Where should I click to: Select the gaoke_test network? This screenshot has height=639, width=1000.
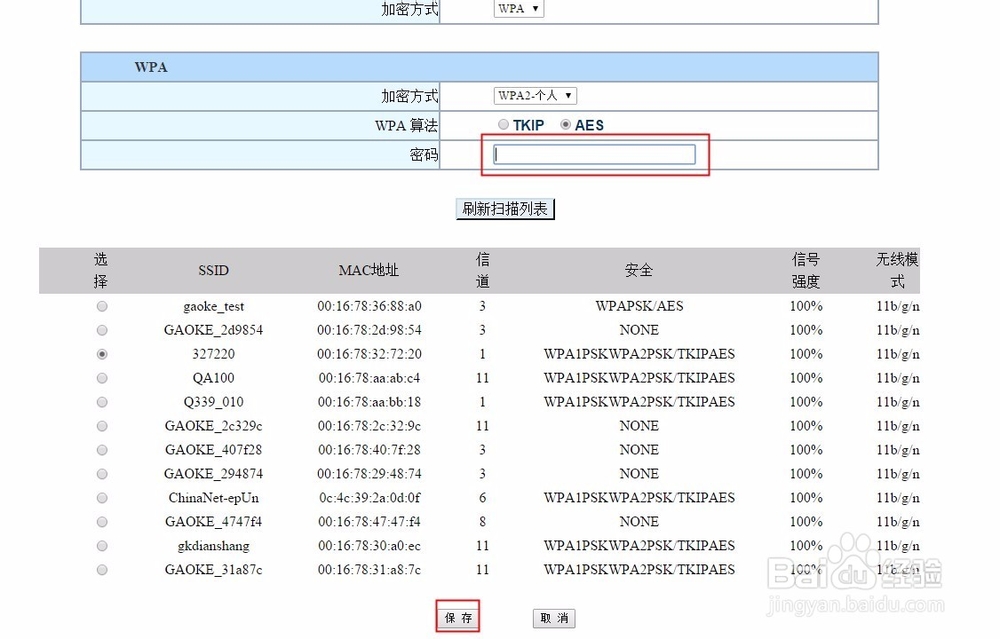point(101,306)
